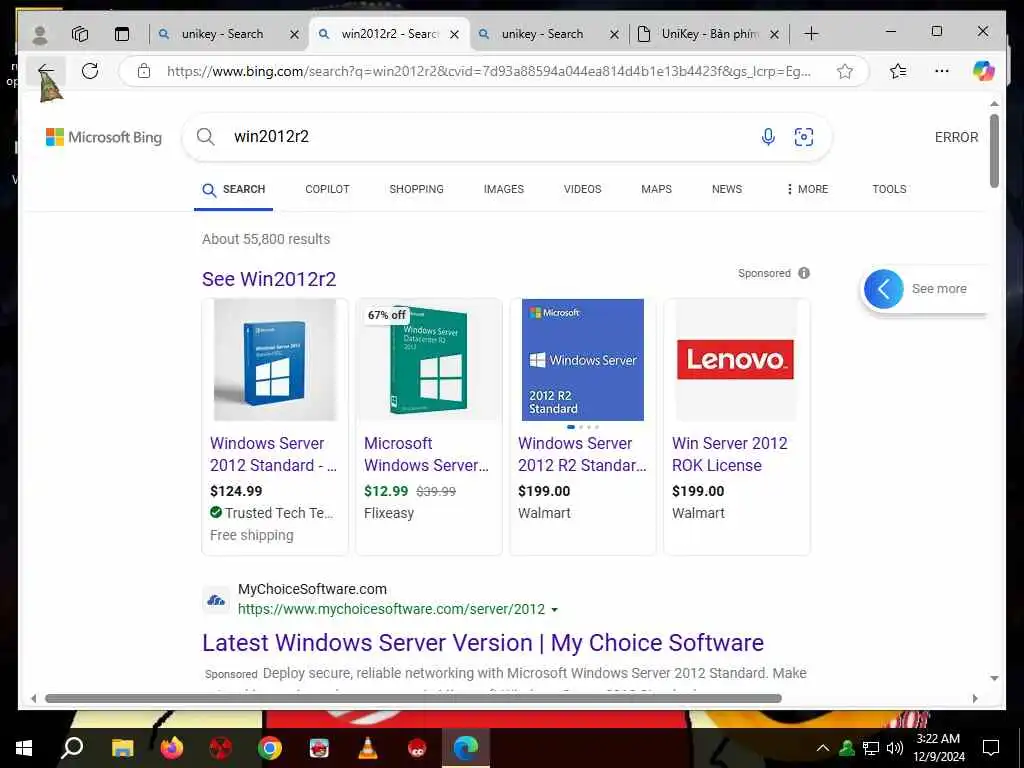This screenshot has height=768, width=1024.
Task: Click the blue See more arrow
Action: (x=884, y=289)
